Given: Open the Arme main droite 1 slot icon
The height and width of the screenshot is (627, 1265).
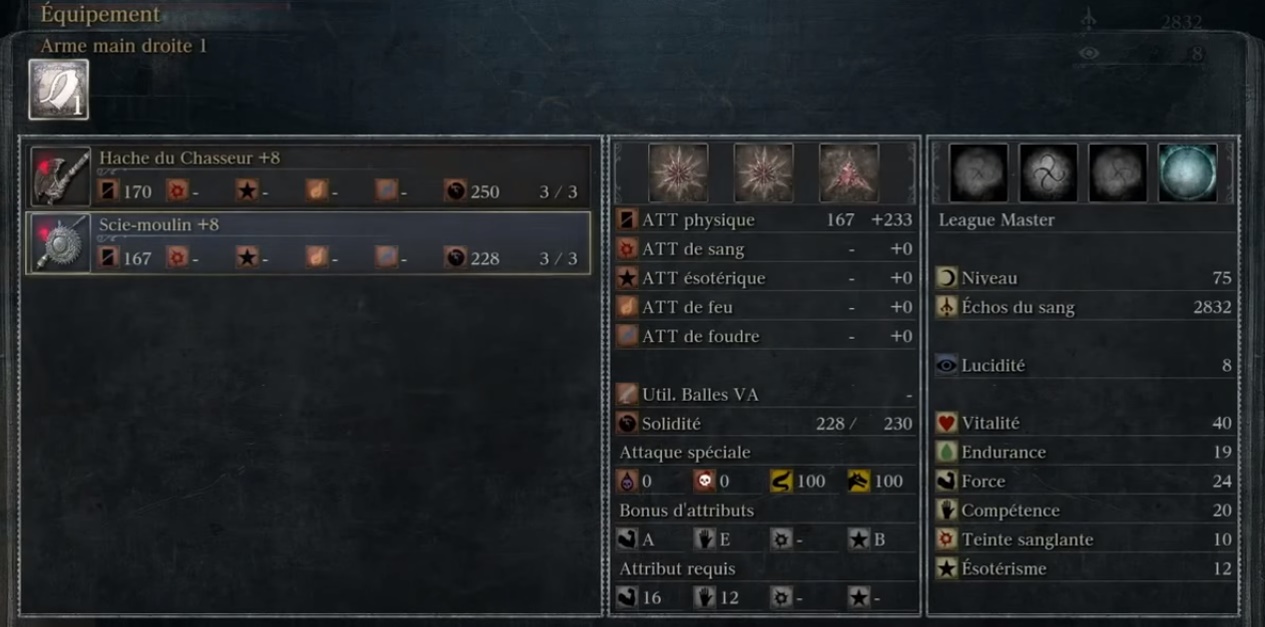Looking at the screenshot, I should click(x=59, y=89).
